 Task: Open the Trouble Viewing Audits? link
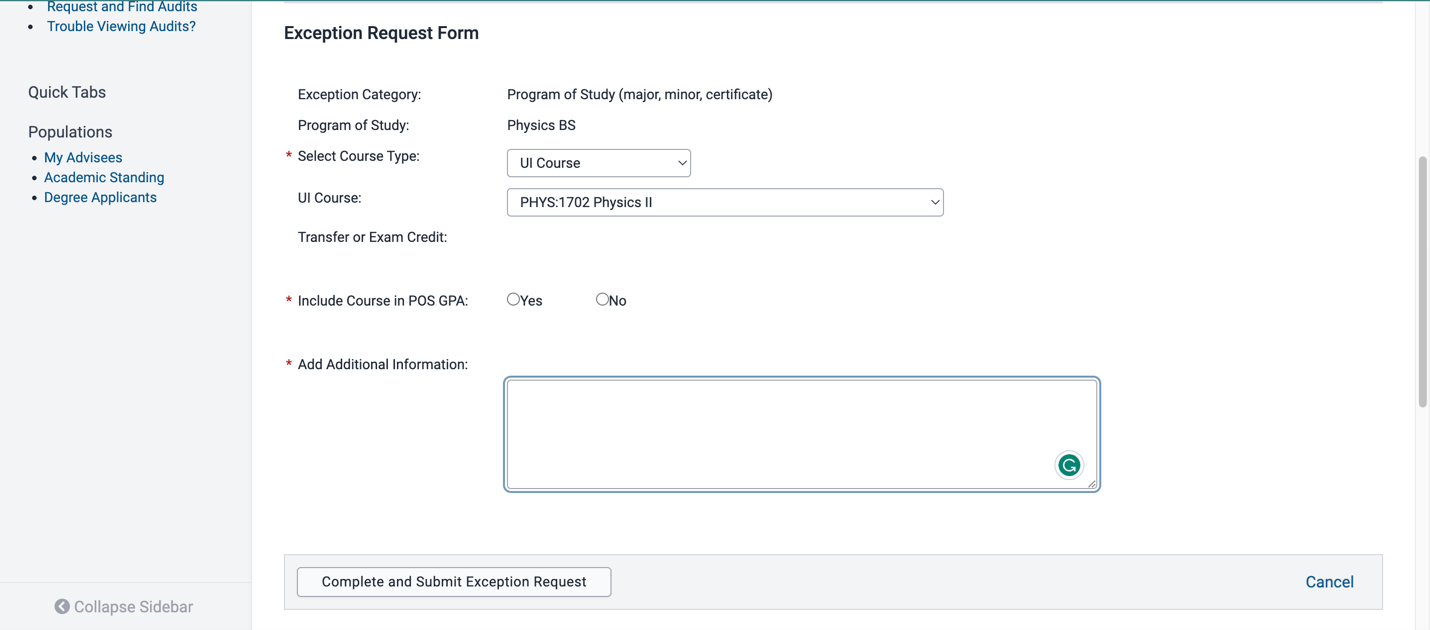[x=121, y=26]
